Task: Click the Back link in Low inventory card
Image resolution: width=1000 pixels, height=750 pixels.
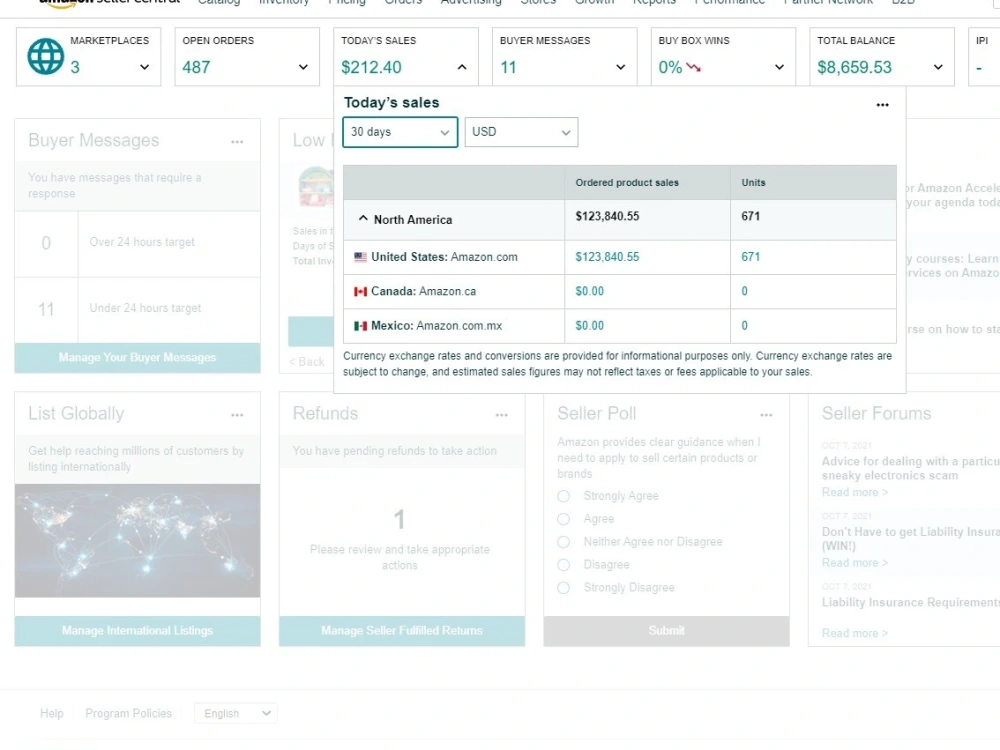Action: coord(307,362)
